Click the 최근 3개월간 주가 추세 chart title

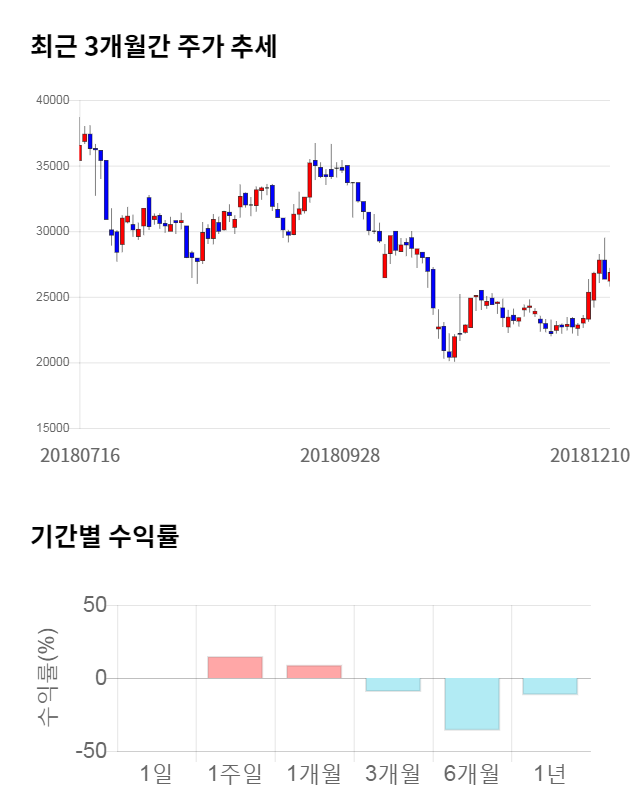[x=153, y=46]
